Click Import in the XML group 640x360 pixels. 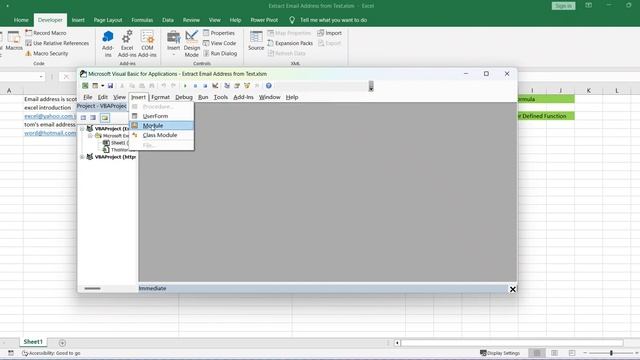tap(330, 33)
